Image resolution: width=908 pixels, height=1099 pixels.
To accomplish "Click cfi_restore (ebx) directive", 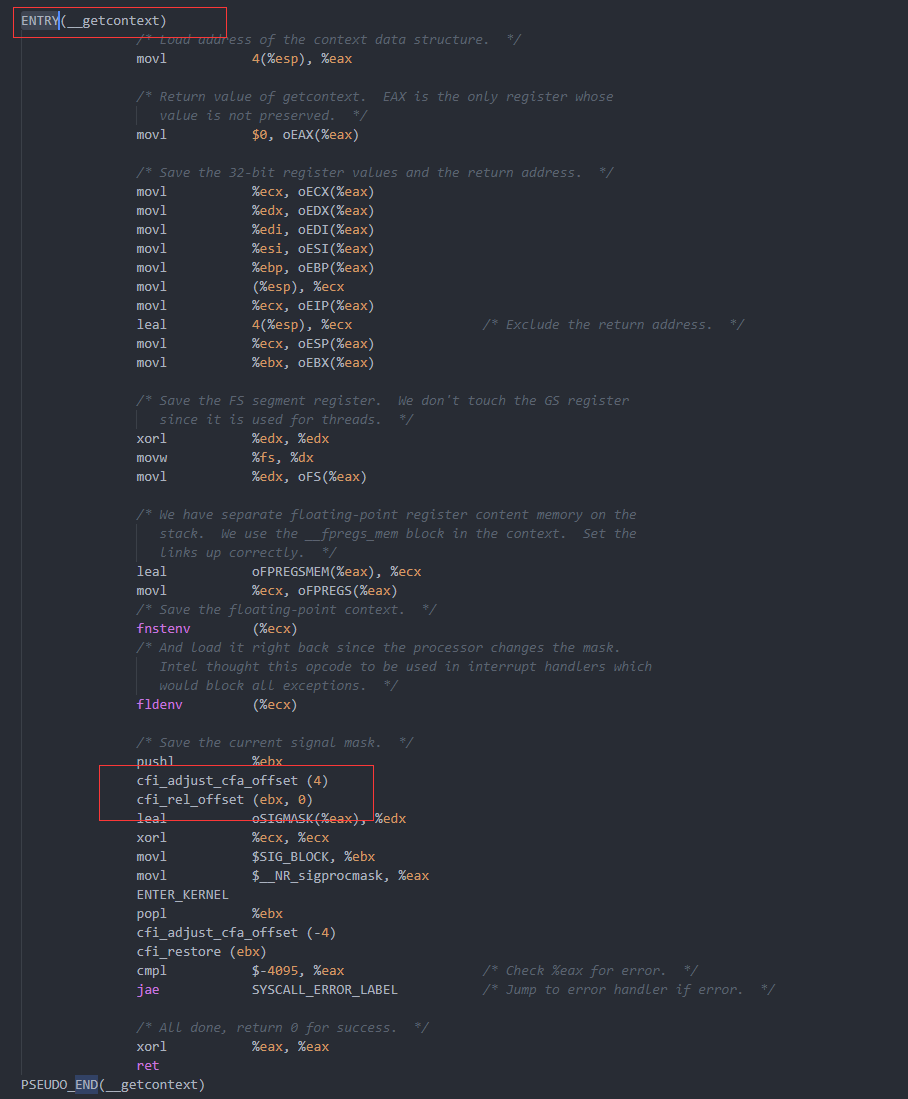I will coord(201,951).
